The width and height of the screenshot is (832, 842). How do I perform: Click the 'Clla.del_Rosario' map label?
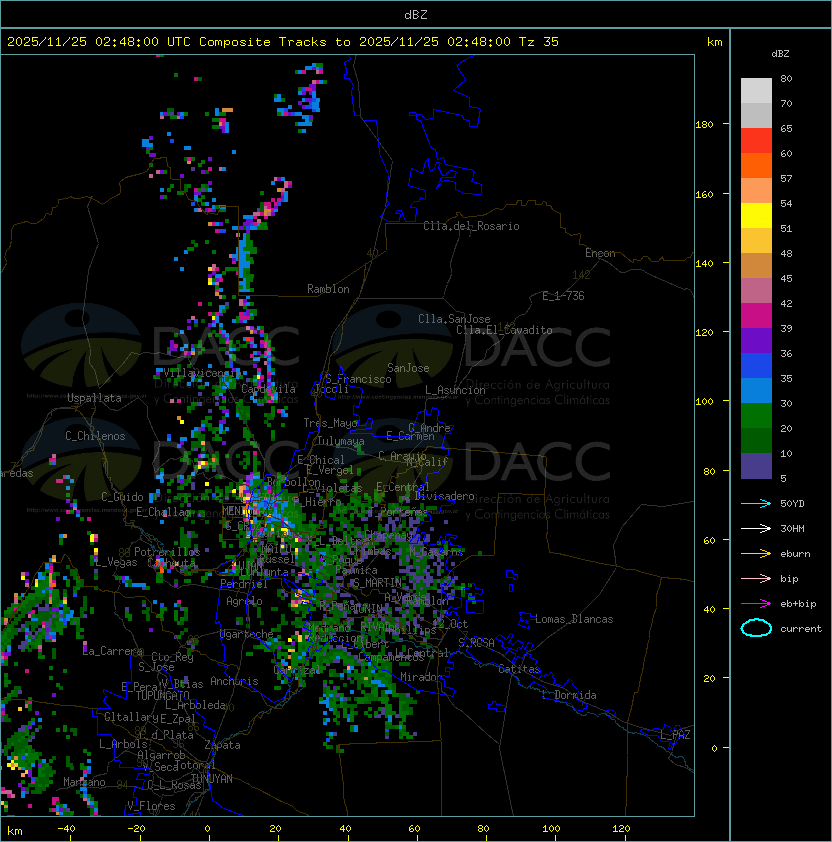471,226
